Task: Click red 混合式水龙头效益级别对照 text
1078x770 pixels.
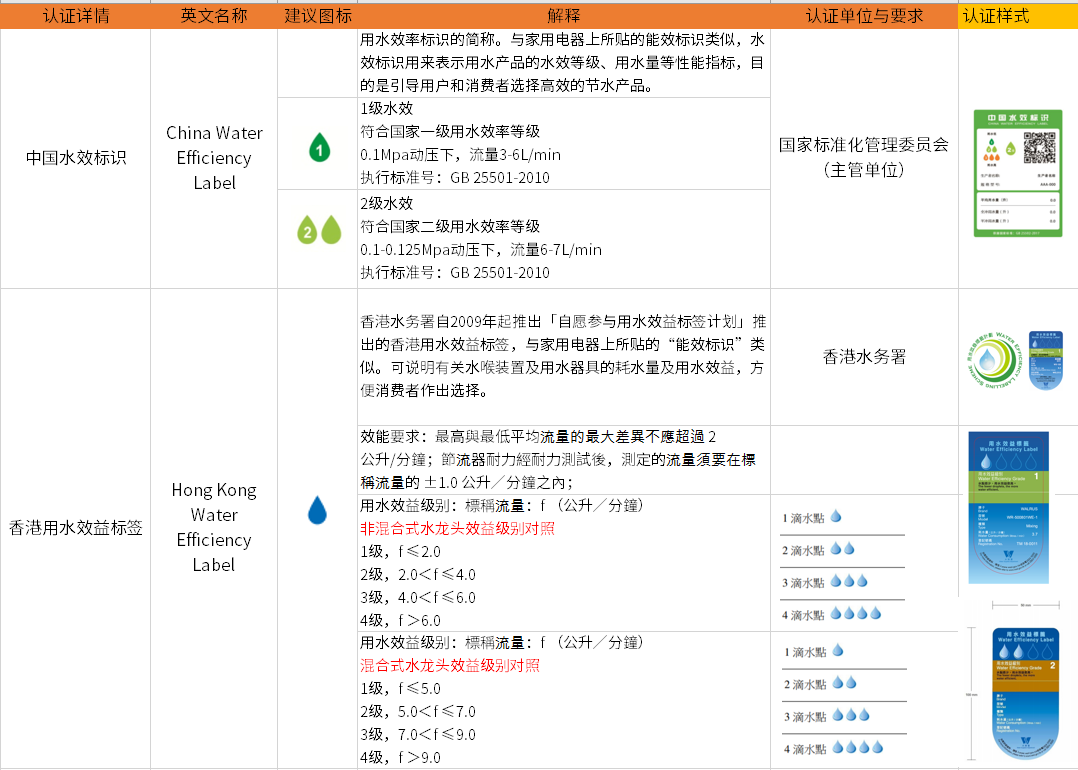Action: (450, 666)
